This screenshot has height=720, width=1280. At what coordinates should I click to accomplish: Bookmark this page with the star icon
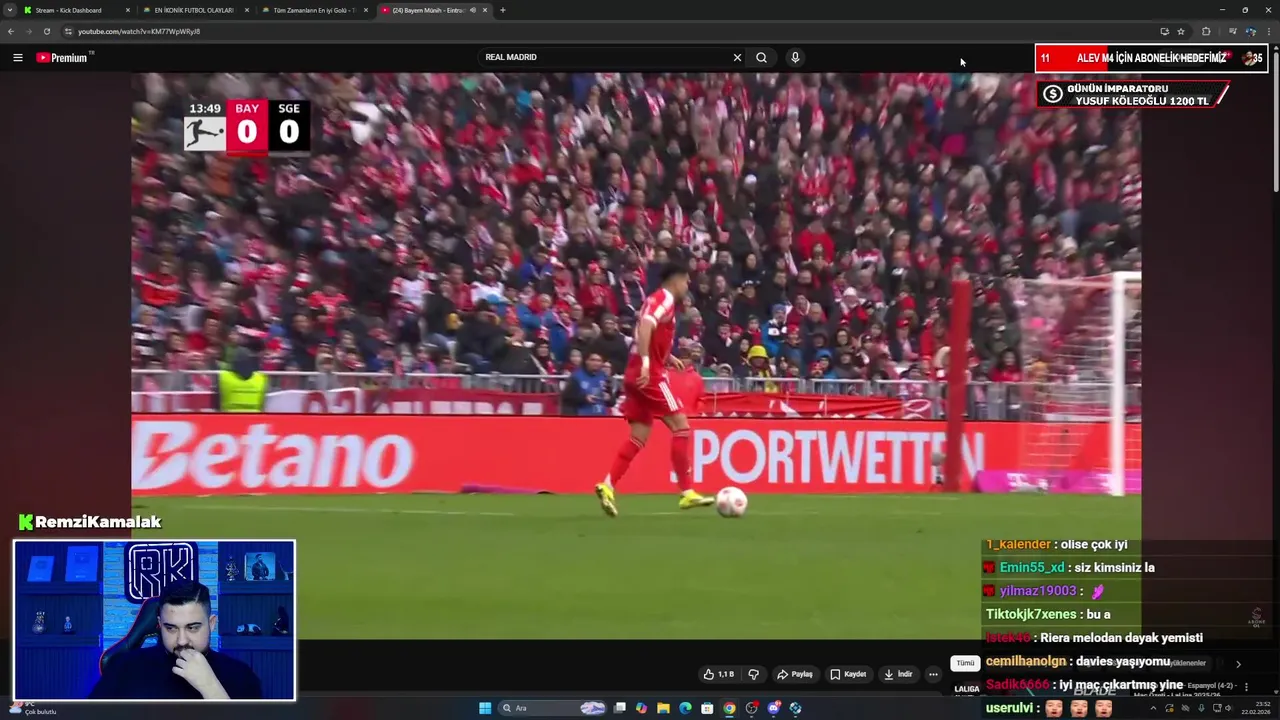point(1181,31)
